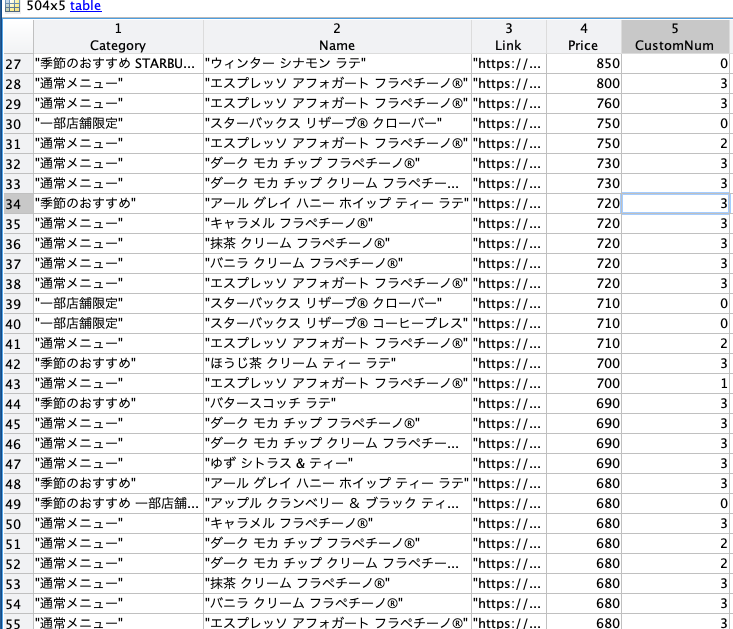The width and height of the screenshot is (733, 629).
Task: Click Category cell "季節のおすすめ STARBU..." in row 27
Action: coord(118,64)
